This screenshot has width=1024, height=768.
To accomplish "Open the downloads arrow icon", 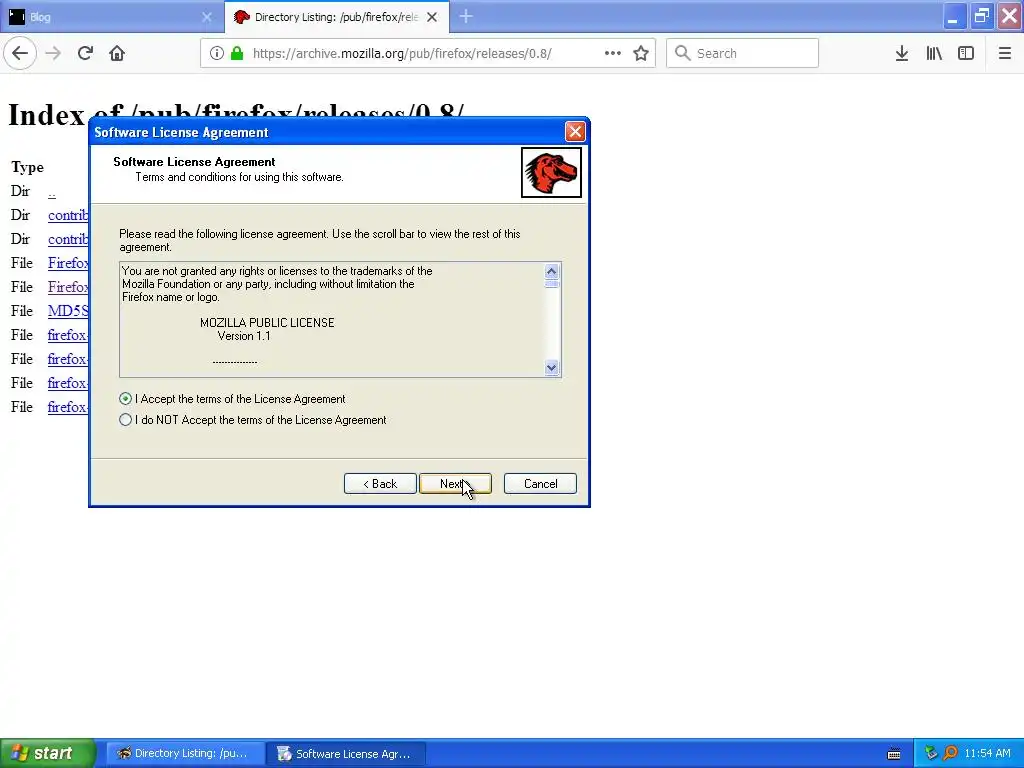I will [902, 53].
